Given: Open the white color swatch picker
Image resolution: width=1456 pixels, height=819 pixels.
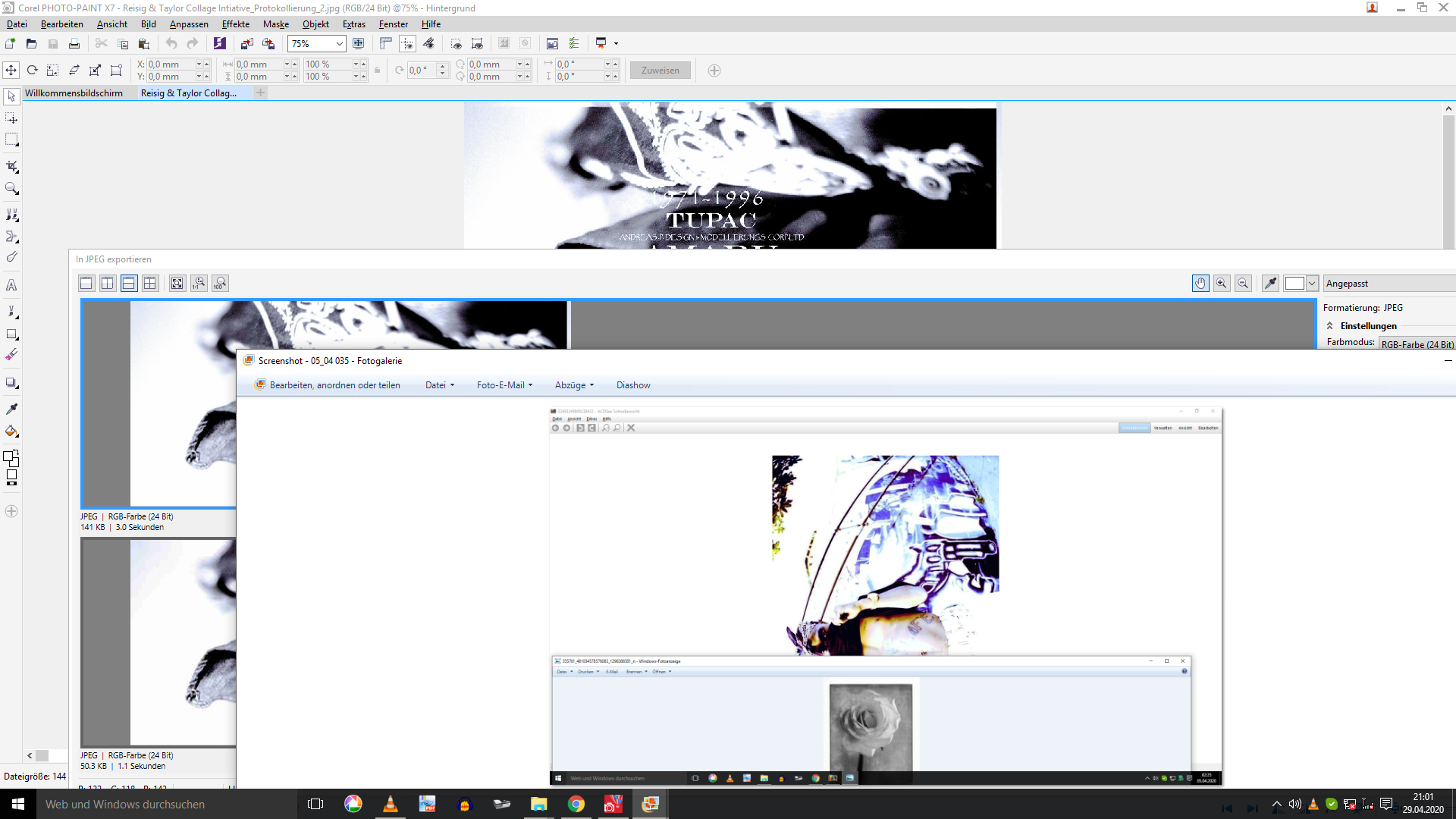Looking at the screenshot, I should pos(1294,283).
